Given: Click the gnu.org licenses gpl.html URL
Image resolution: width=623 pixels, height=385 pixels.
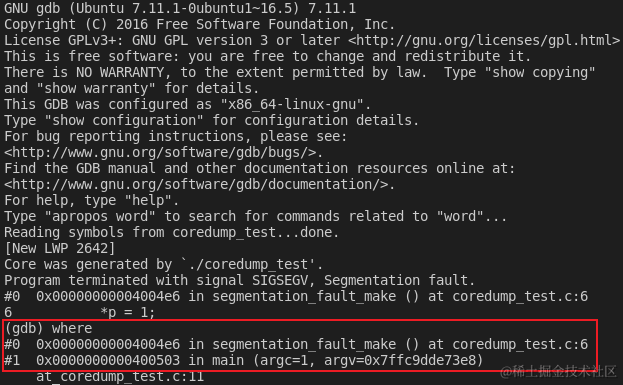Looking at the screenshot, I should [484, 40].
